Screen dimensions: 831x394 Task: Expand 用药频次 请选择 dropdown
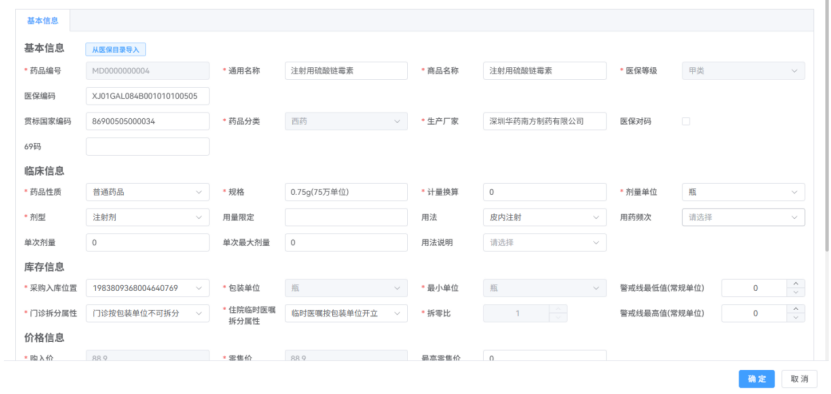[x=743, y=217]
